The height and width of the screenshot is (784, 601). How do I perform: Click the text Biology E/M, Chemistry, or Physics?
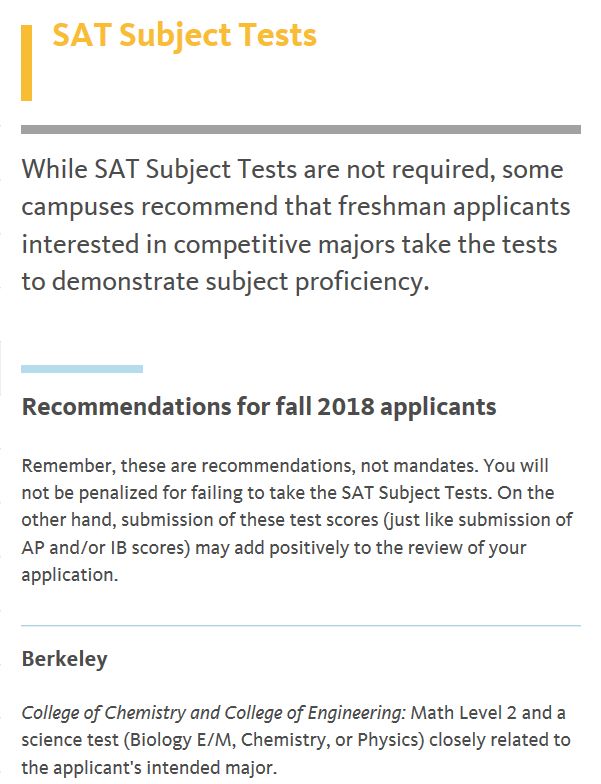(x=274, y=740)
